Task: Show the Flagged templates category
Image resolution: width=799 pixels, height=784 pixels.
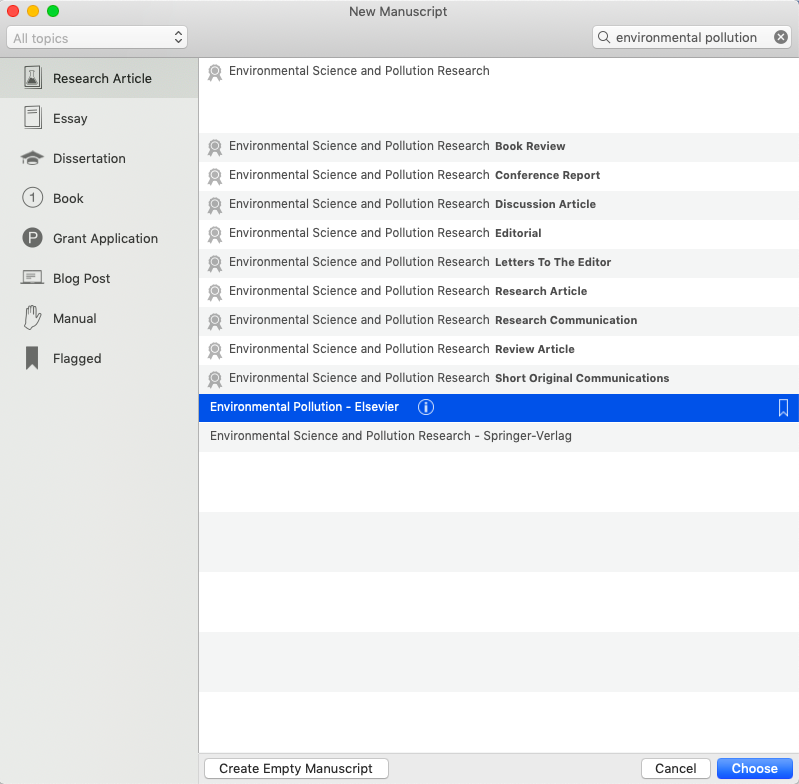Action: [99, 358]
